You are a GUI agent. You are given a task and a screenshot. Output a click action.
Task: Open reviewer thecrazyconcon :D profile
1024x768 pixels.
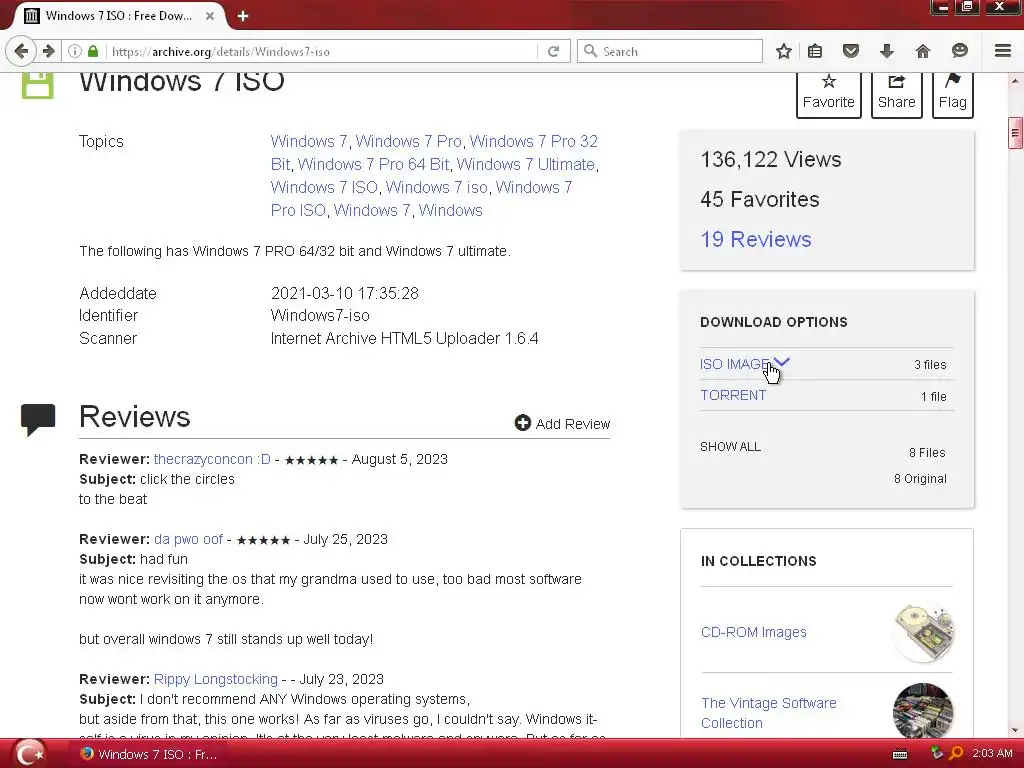(x=212, y=459)
